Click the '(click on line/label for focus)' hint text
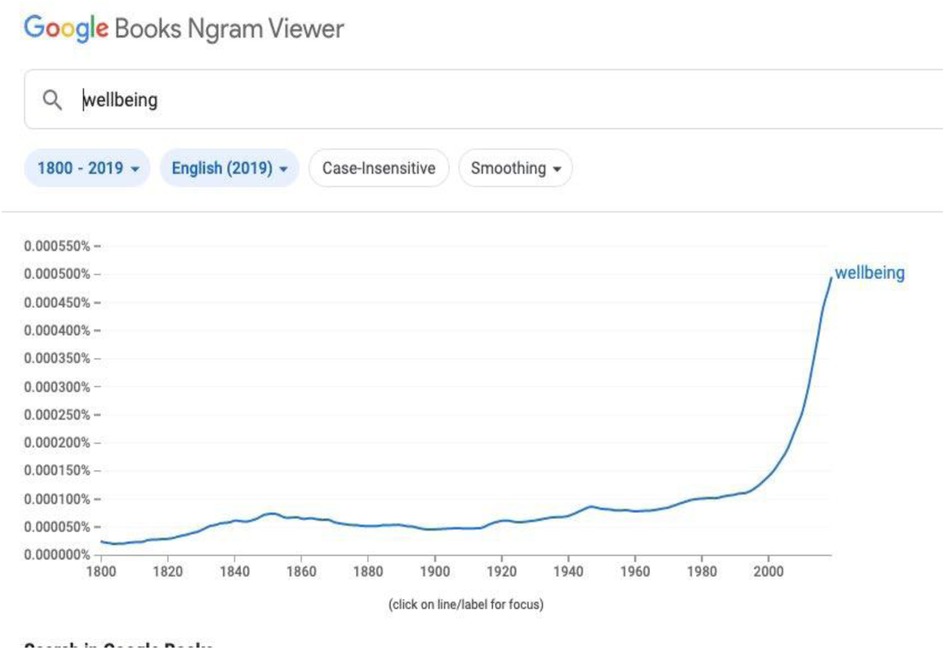The image size is (945, 650). tap(466, 604)
